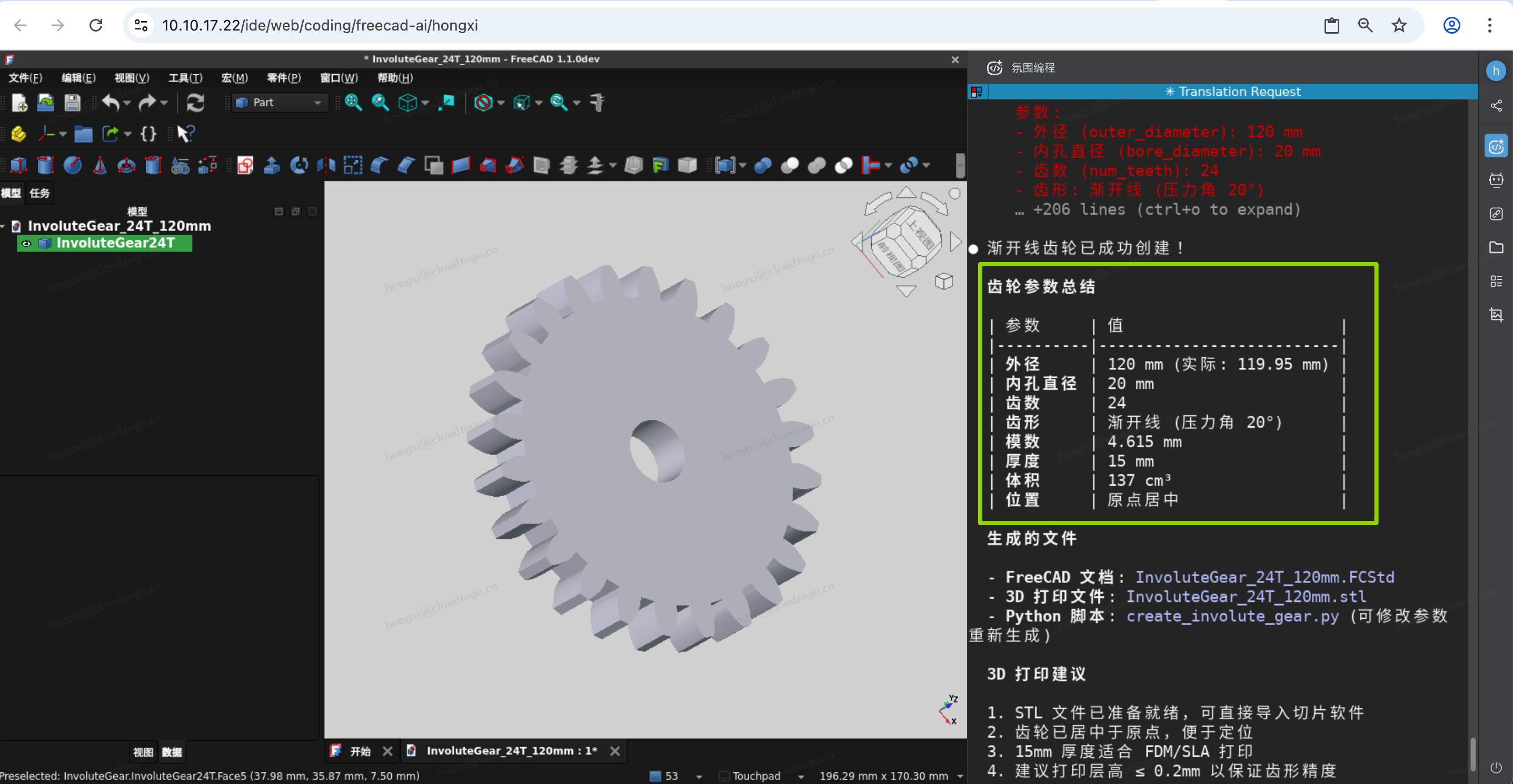Click the What's This help cursor icon
The image size is (1513, 784).
185,134
